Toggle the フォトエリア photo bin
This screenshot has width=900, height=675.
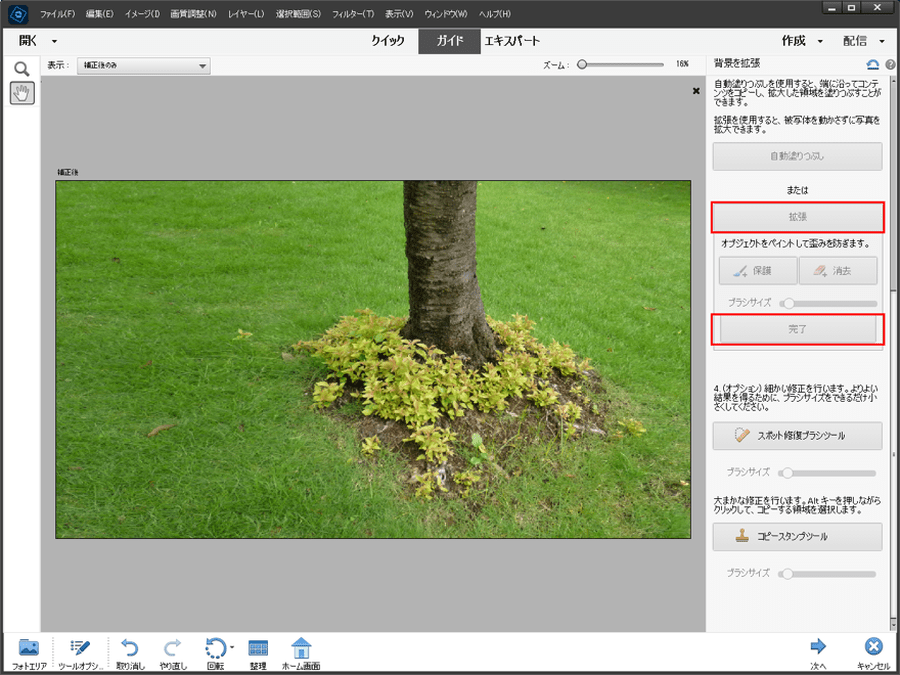29,648
